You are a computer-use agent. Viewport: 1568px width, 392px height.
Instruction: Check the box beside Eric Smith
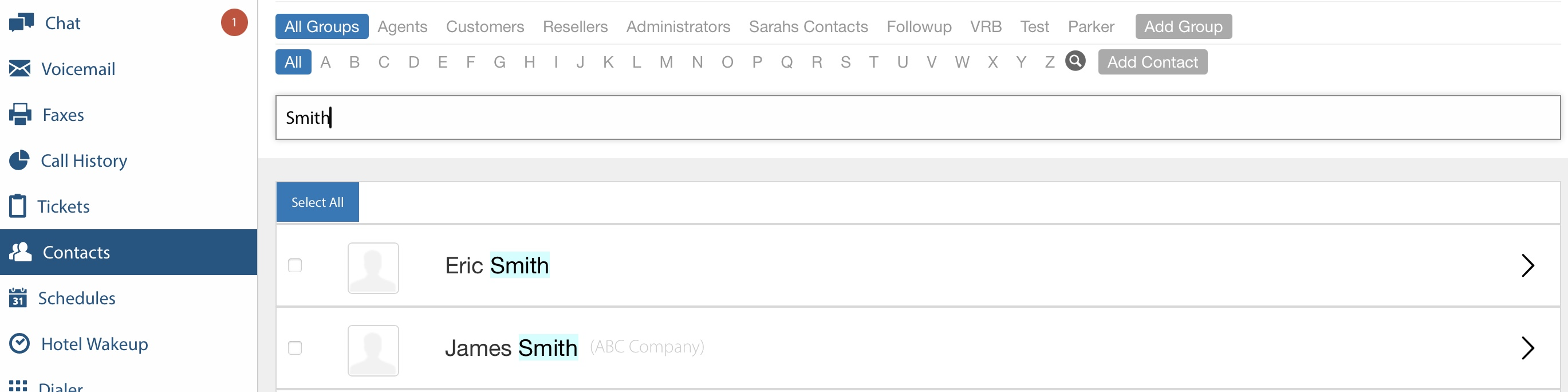(294, 265)
